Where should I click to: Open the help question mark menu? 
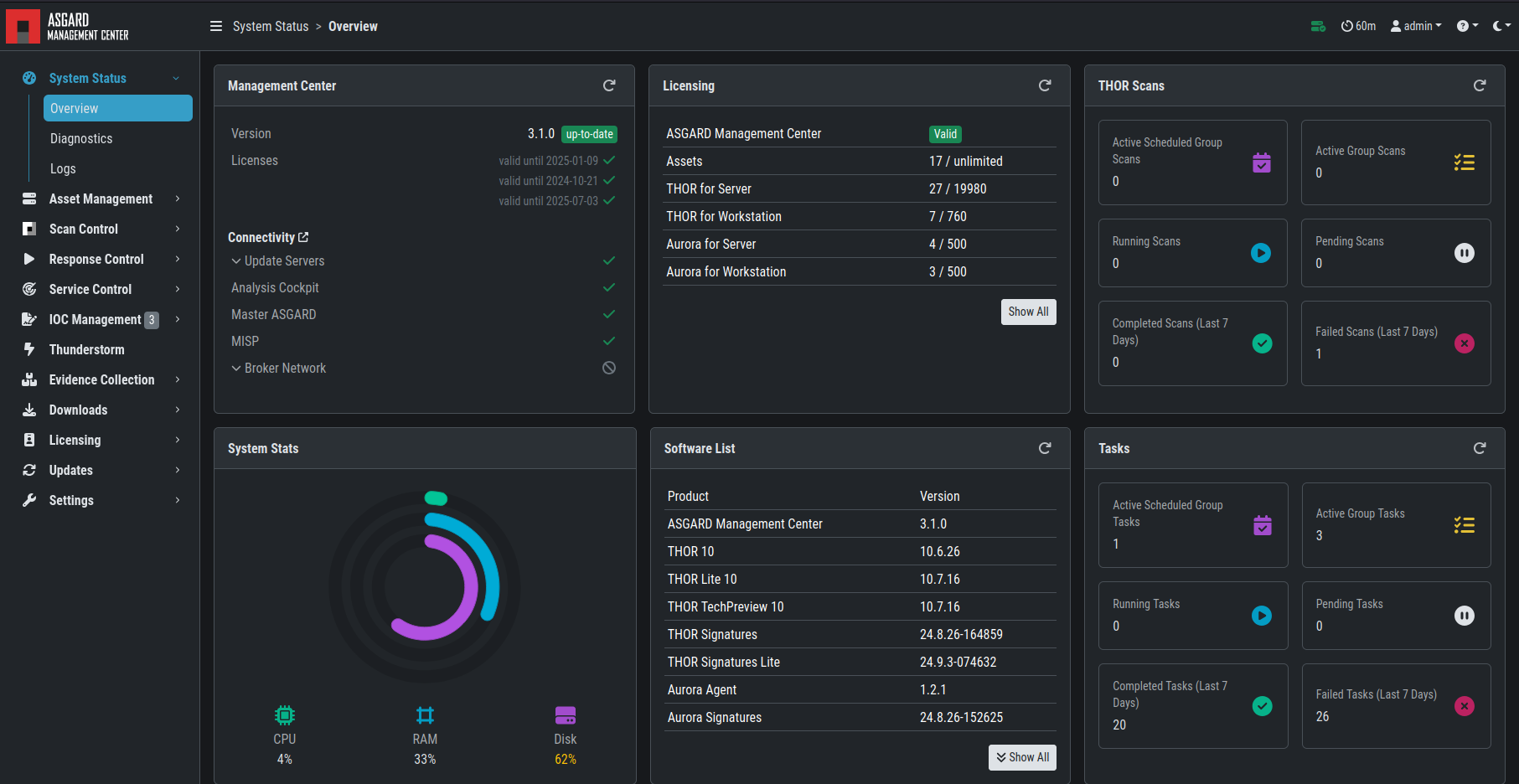click(x=1467, y=26)
